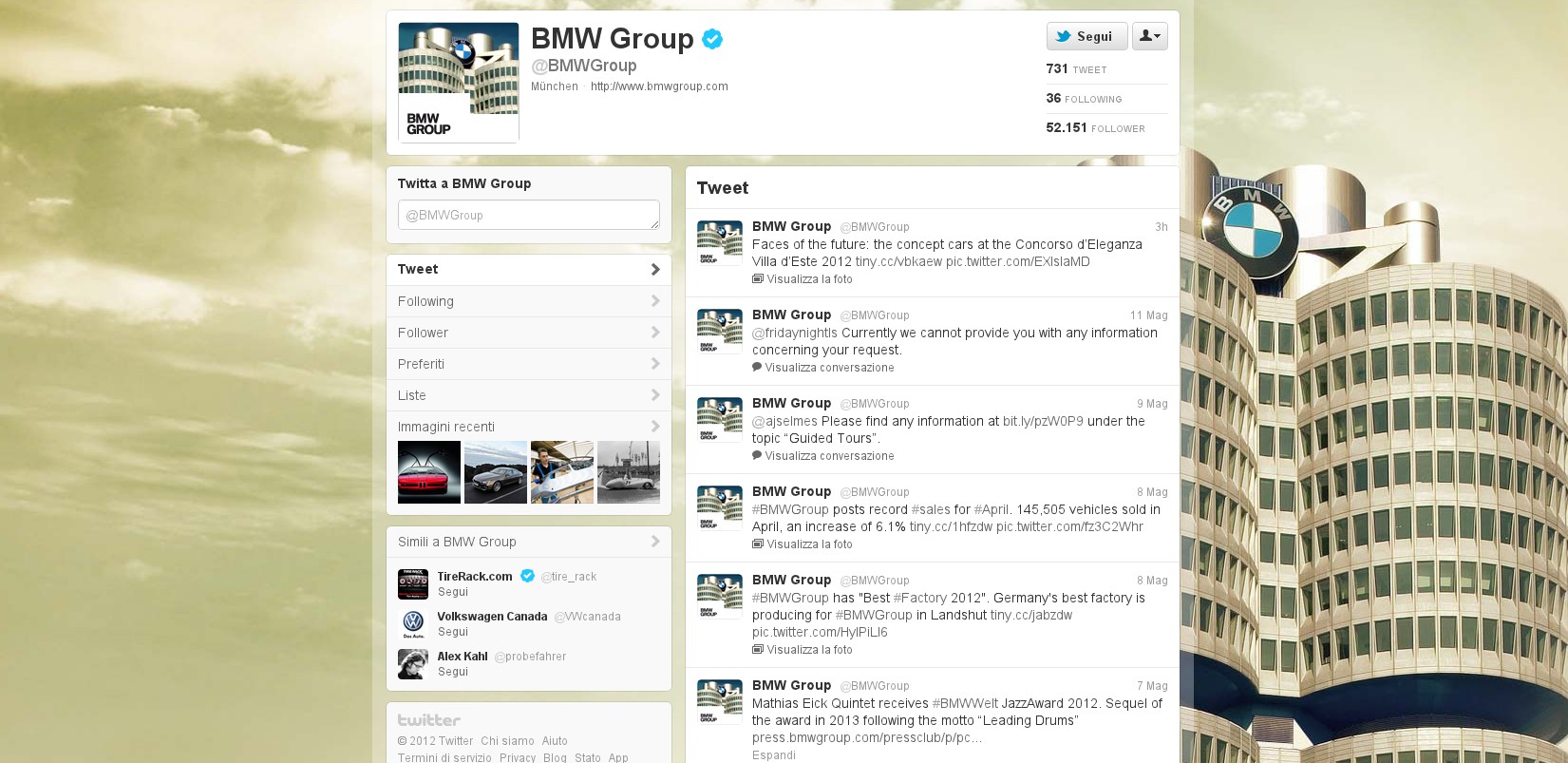This screenshot has width=1568, height=763.
Task: Open #BMWWelt hashtag
Action: (965, 704)
